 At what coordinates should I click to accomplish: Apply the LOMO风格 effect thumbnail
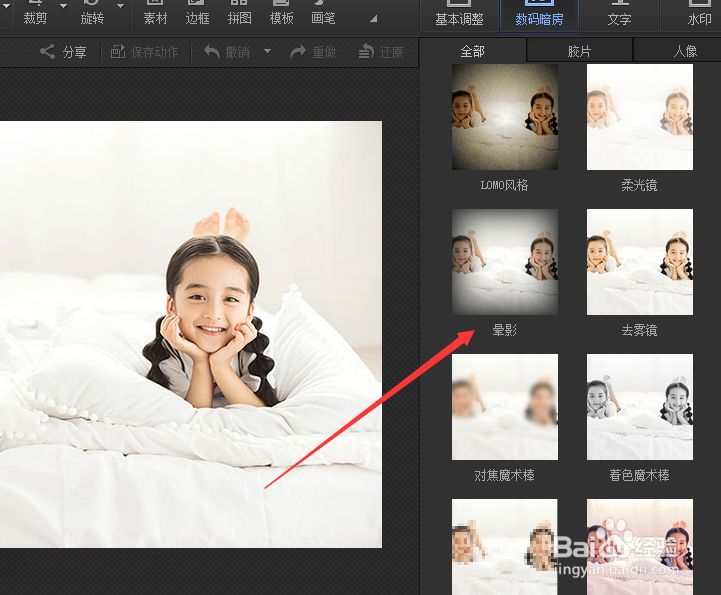505,117
